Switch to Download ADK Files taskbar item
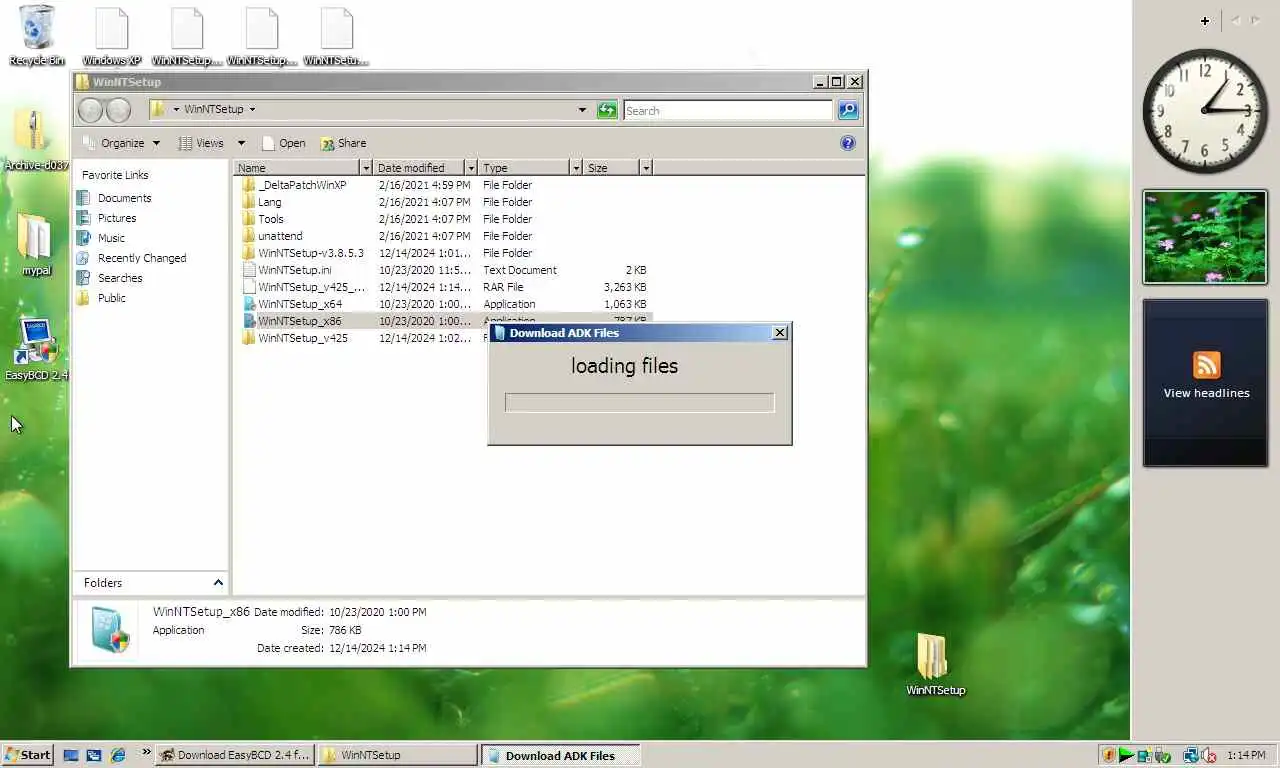 pos(560,755)
